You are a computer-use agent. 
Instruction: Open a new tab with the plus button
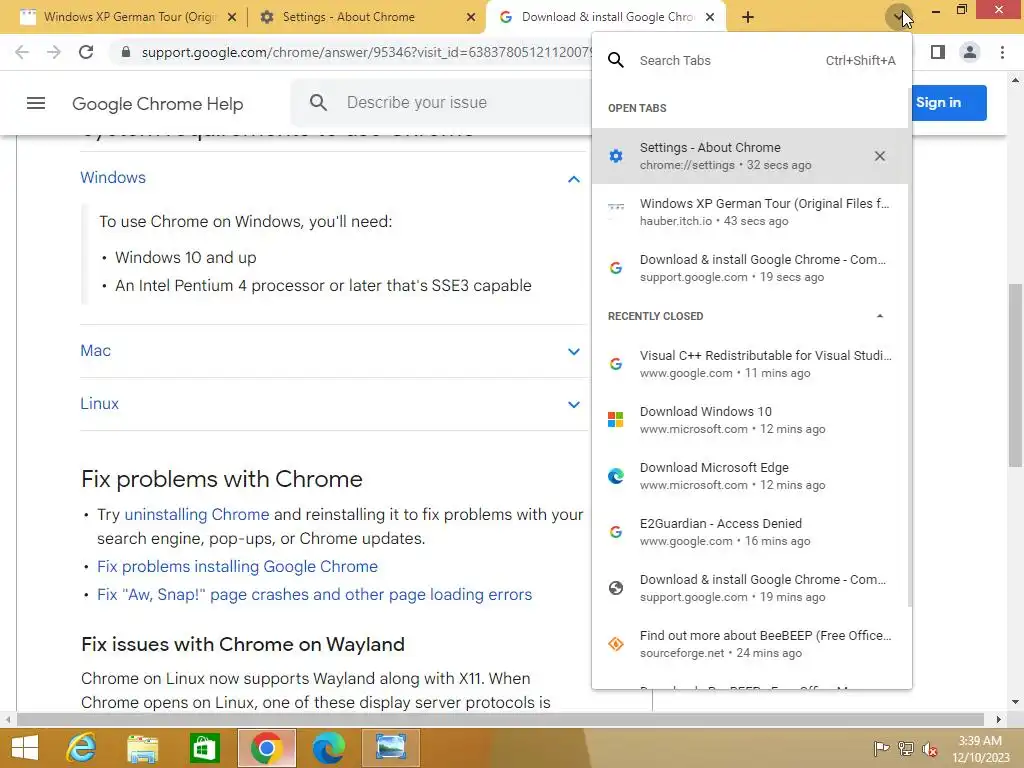(748, 17)
